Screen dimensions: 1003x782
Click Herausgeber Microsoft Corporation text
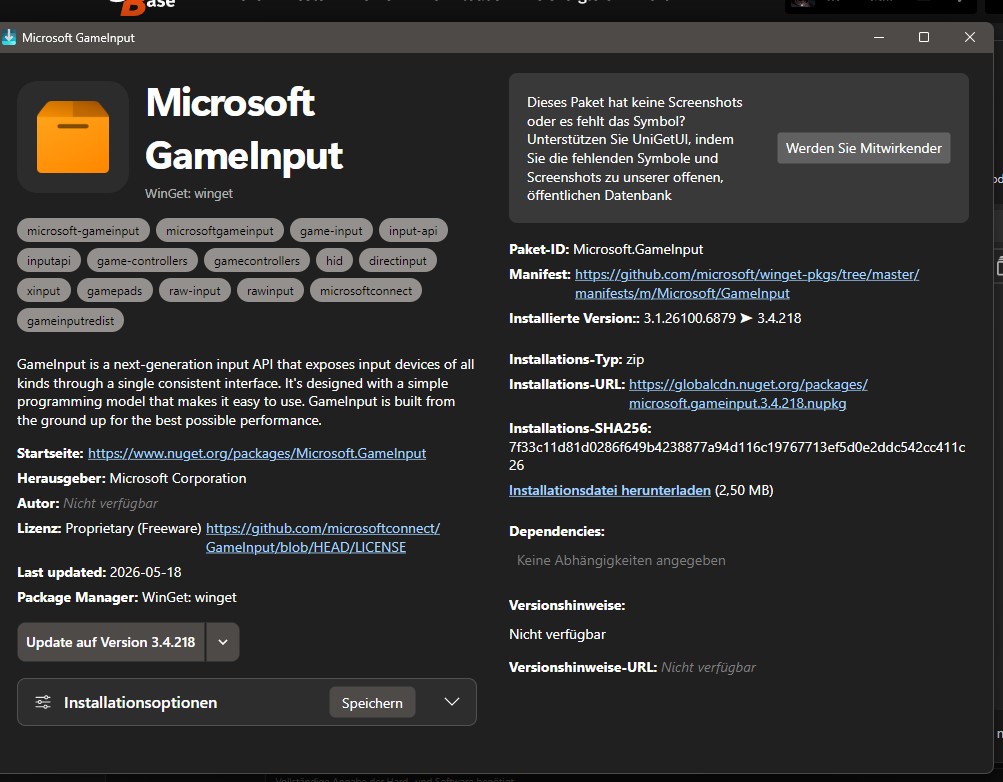(178, 478)
